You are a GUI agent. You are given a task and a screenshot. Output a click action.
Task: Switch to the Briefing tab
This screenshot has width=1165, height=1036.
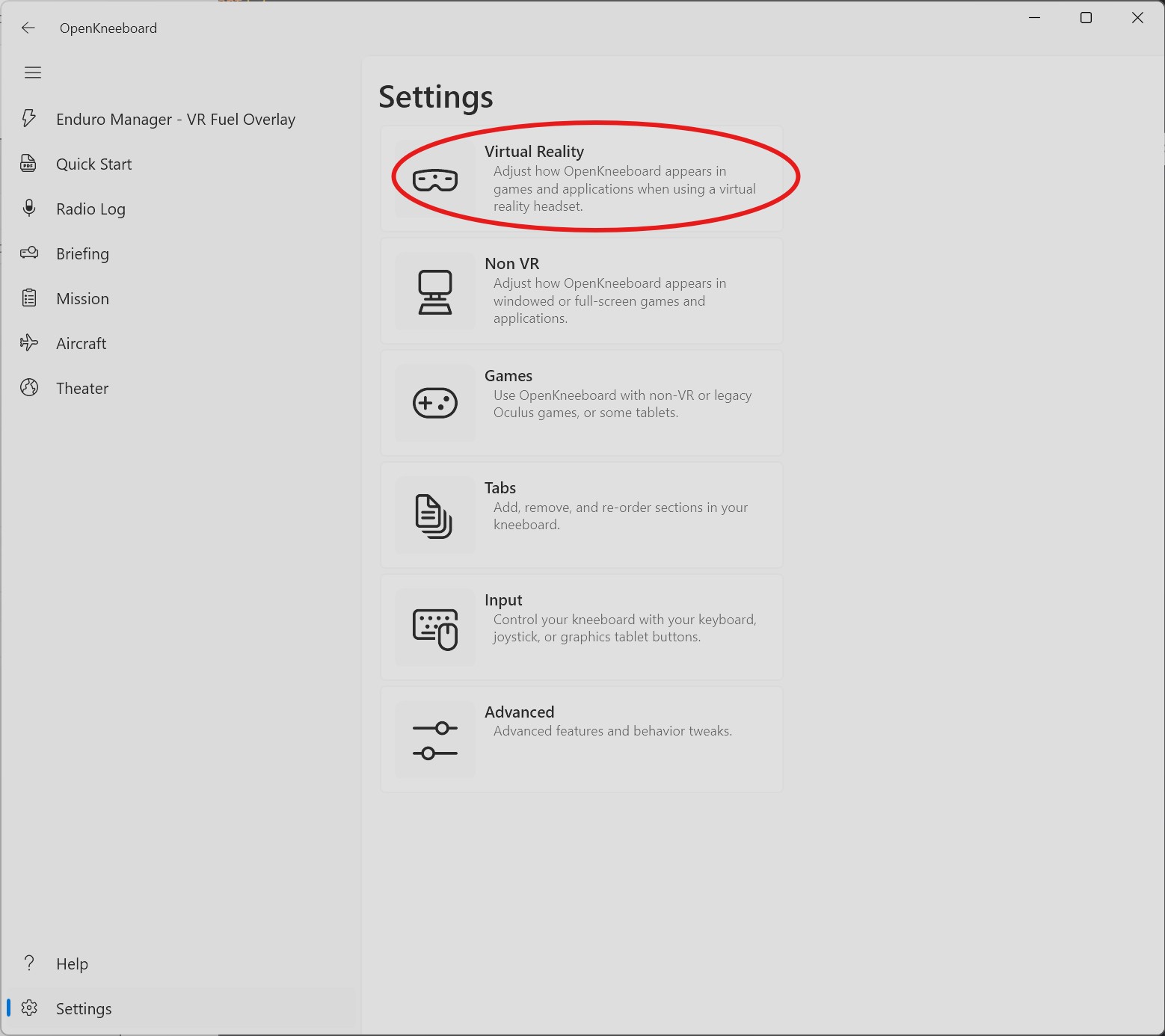tap(179, 253)
